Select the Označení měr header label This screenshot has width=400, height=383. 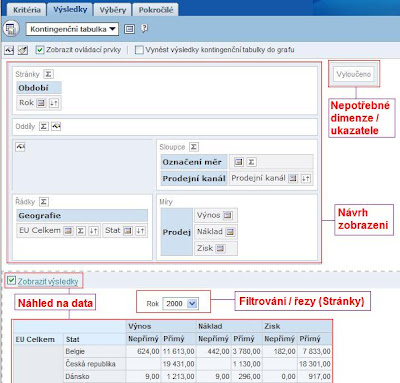click(x=194, y=162)
